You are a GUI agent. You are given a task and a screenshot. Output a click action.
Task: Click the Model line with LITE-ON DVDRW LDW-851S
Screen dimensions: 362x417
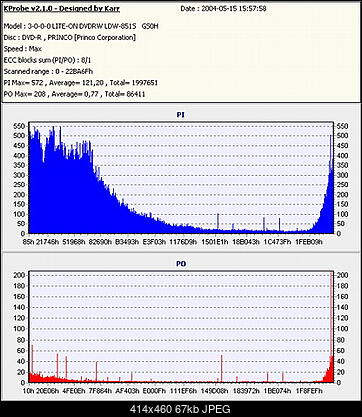point(81,26)
